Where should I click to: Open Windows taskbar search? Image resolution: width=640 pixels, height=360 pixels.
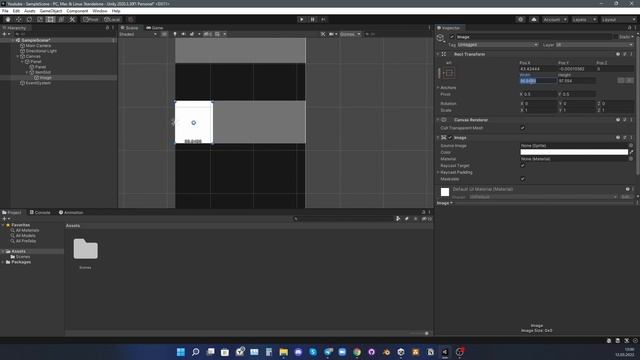(x=196, y=352)
